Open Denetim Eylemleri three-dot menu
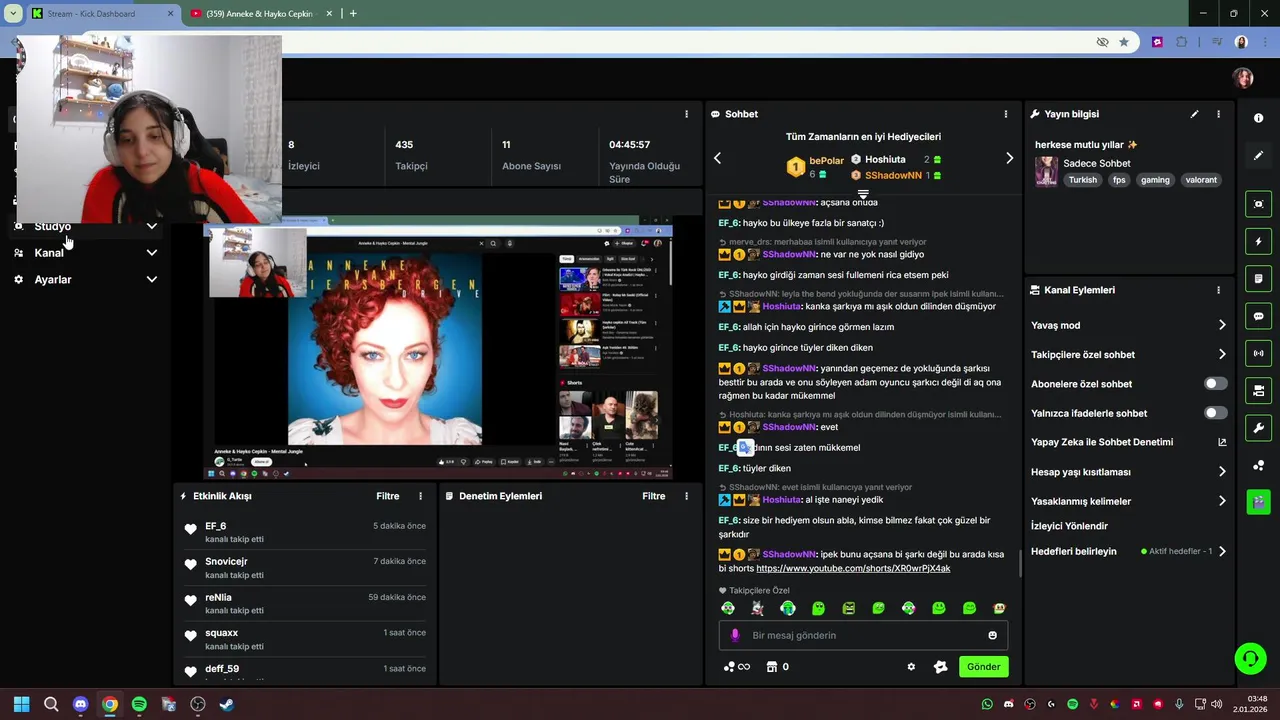This screenshot has width=1280, height=720. 686,496
